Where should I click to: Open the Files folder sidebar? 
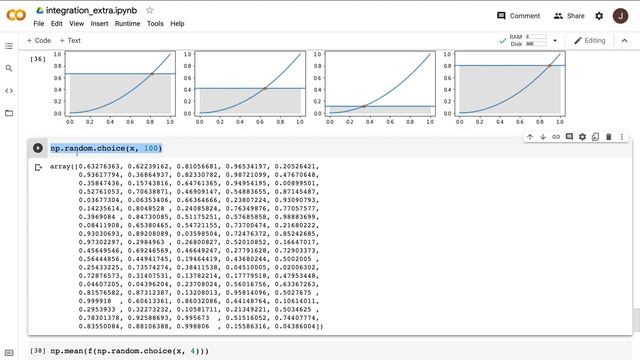[x=9, y=113]
